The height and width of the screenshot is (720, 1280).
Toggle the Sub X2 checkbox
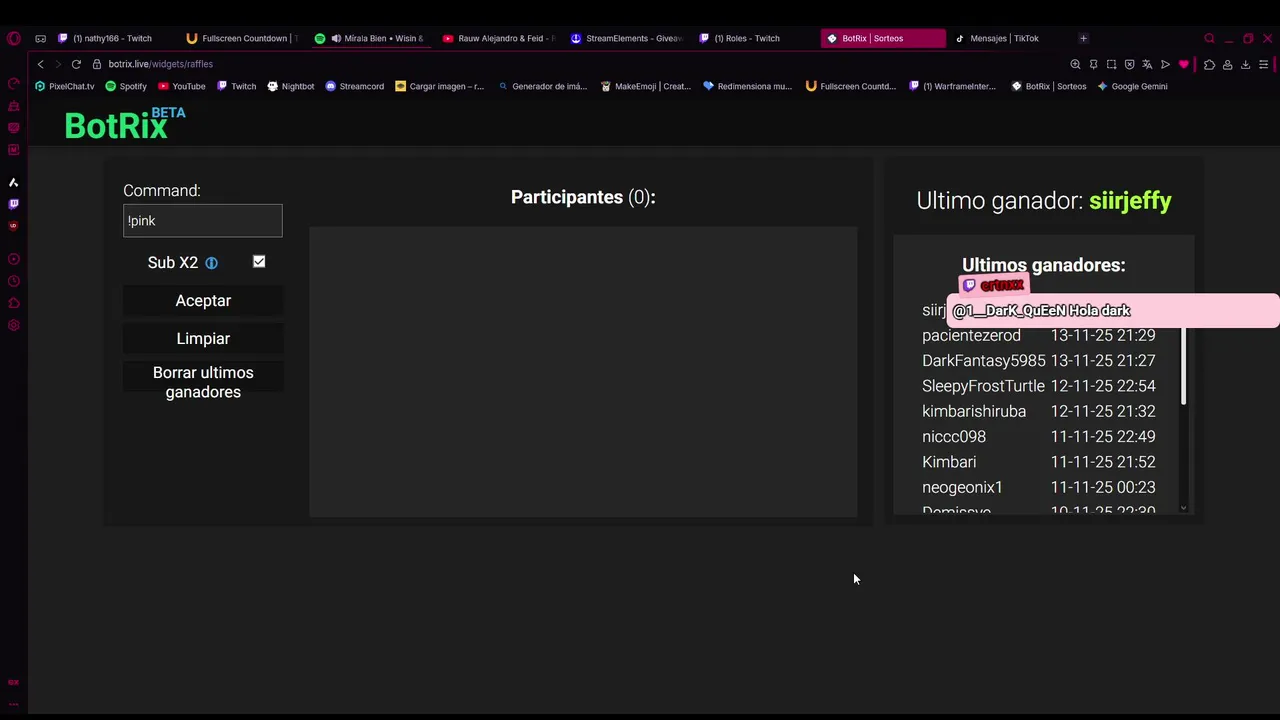[259, 262]
